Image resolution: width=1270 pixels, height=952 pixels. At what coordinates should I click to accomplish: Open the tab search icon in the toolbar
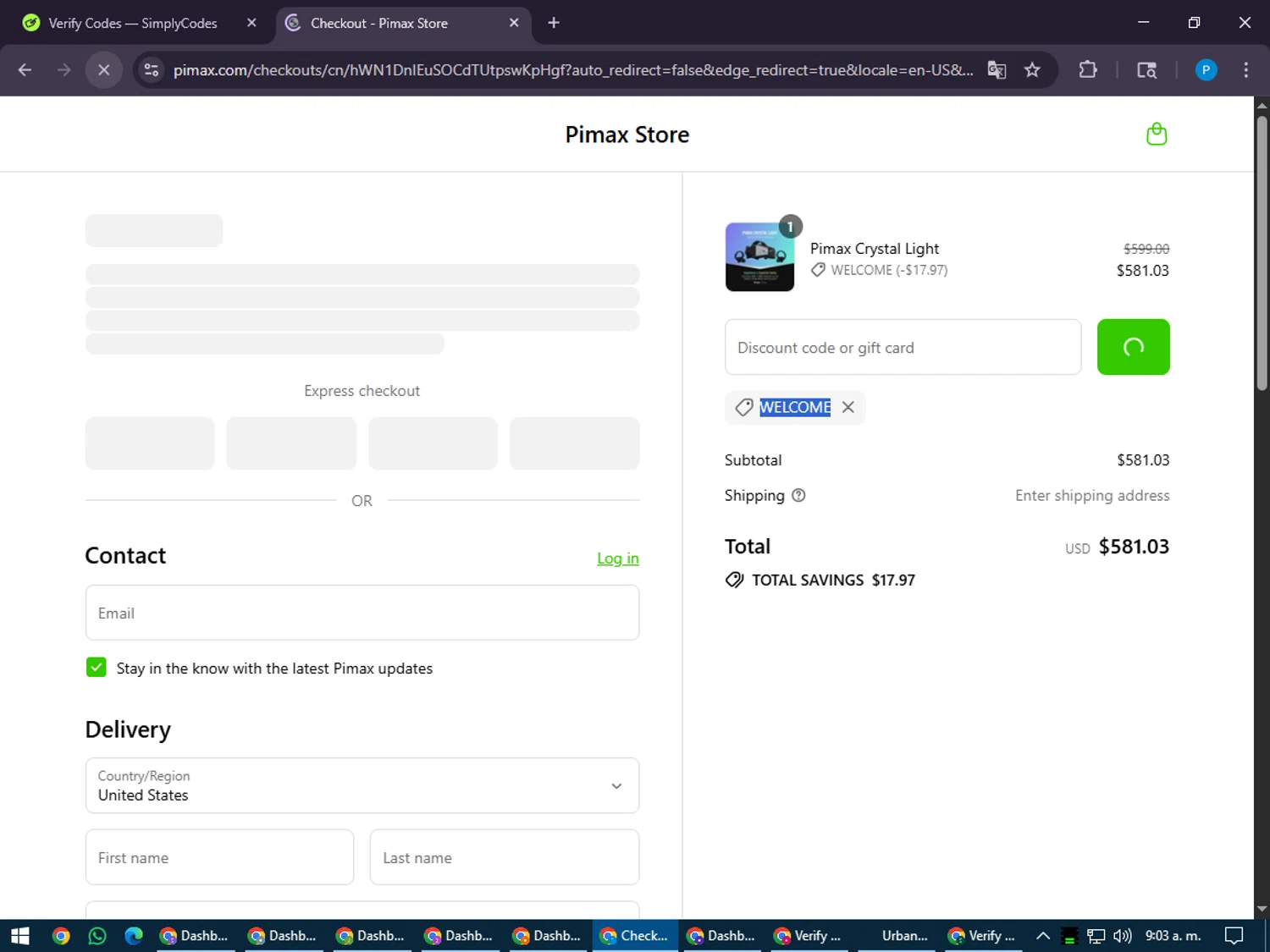click(1146, 69)
